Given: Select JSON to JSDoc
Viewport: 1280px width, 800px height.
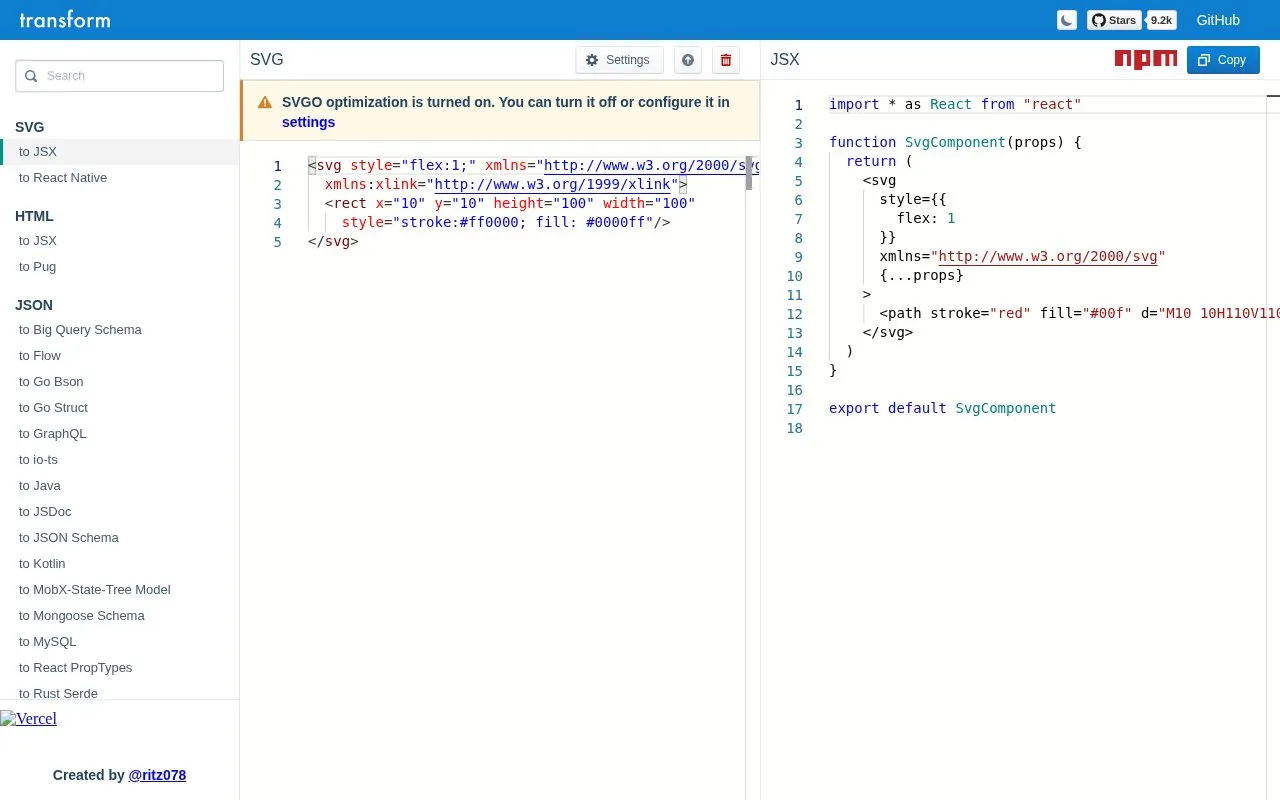Looking at the screenshot, I should (120, 512).
